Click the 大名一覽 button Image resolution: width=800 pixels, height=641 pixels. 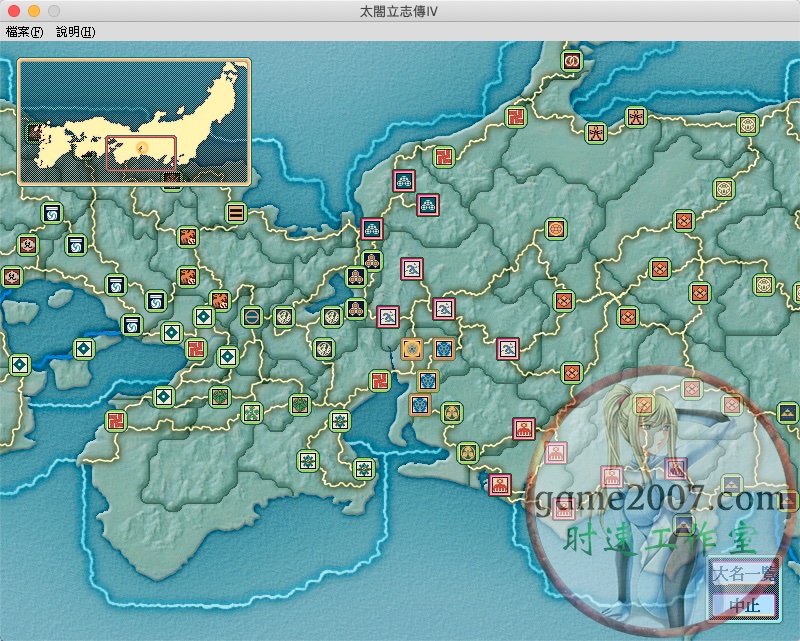744,574
